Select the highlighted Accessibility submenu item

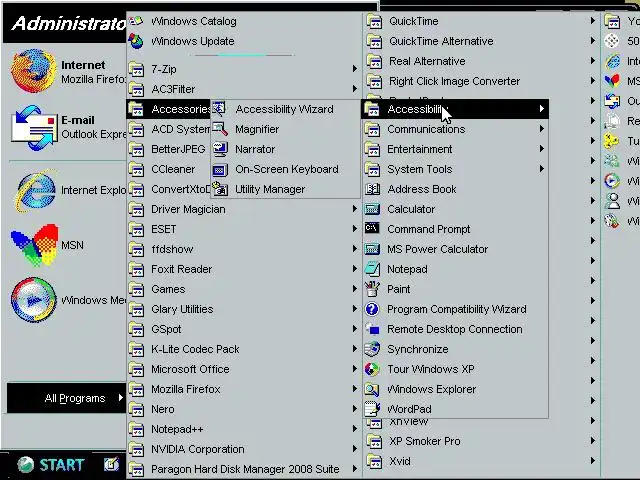455,109
